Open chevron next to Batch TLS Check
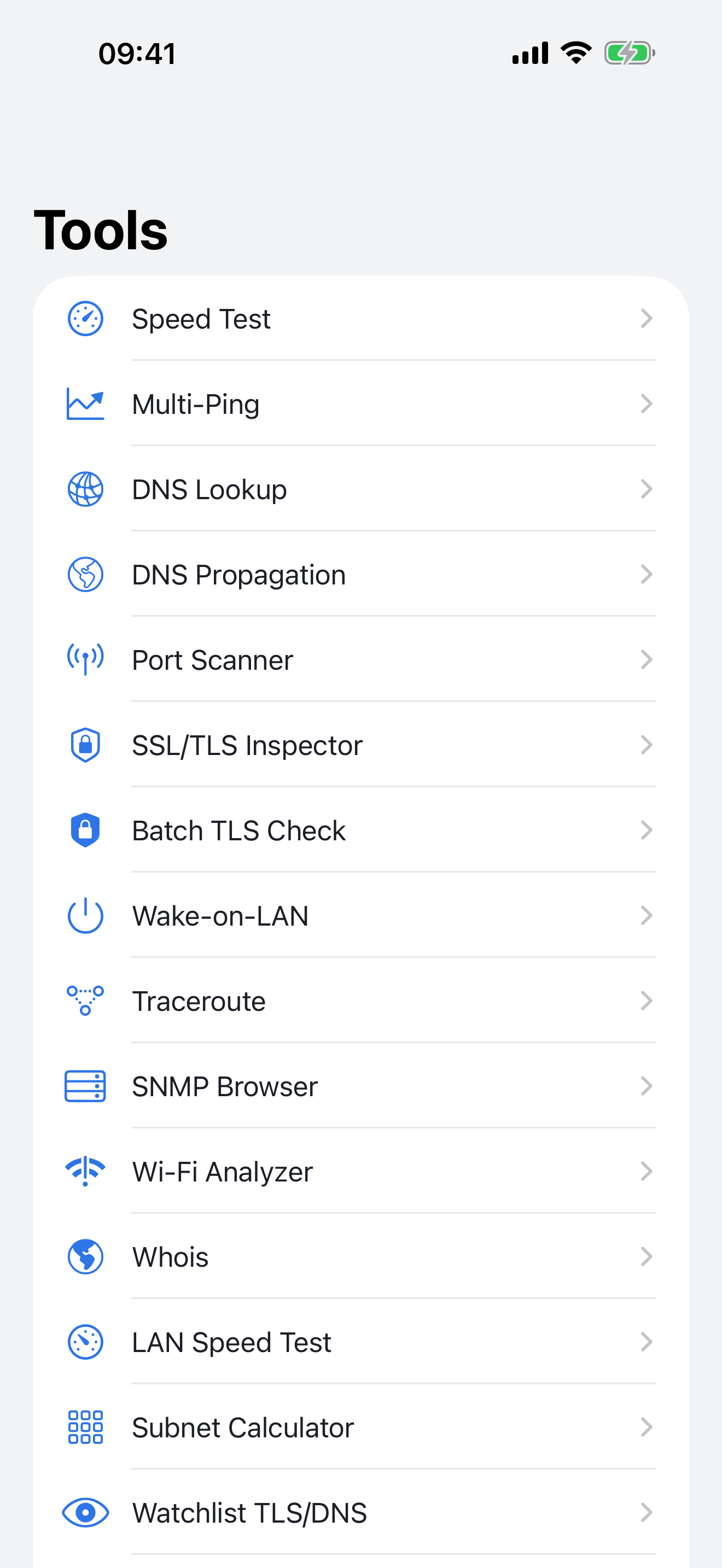 647,830
